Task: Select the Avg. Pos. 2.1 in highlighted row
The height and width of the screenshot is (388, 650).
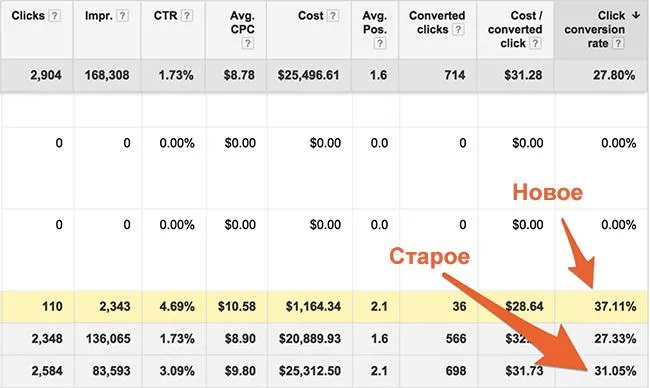Action: [379, 306]
